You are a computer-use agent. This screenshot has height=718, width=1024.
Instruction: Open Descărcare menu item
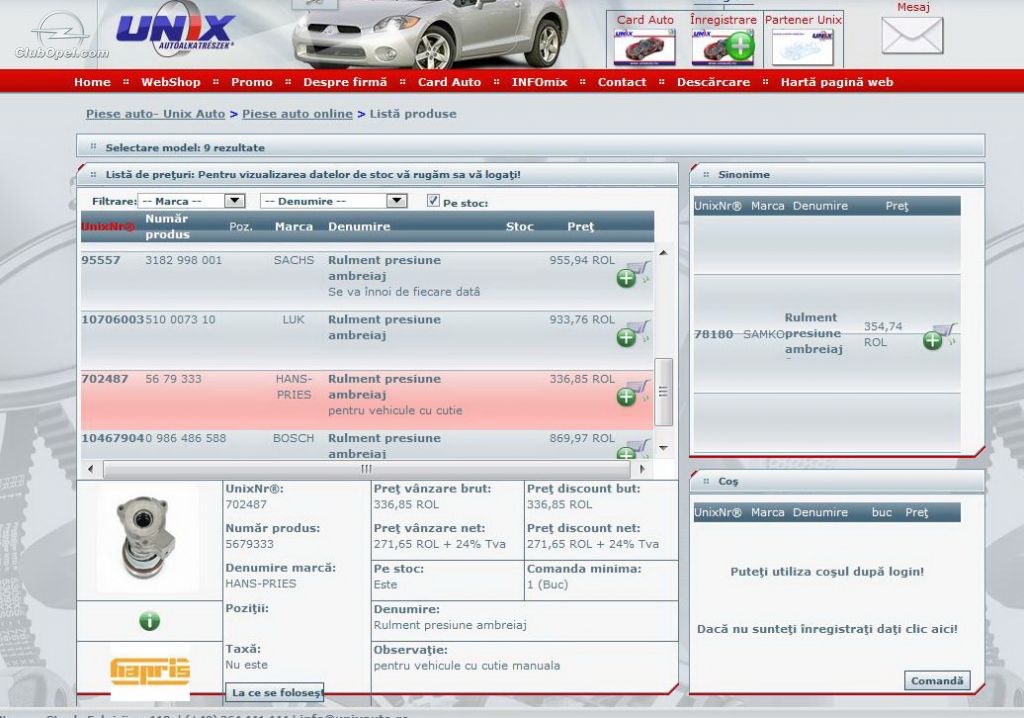tap(713, 82)
